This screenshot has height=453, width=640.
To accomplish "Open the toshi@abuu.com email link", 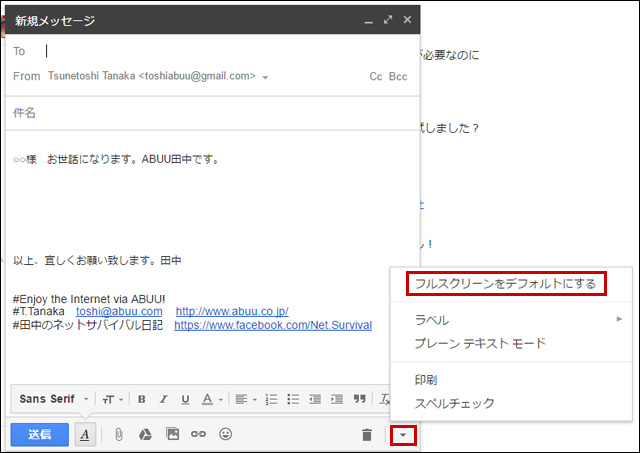I will (x=119, y=311).
